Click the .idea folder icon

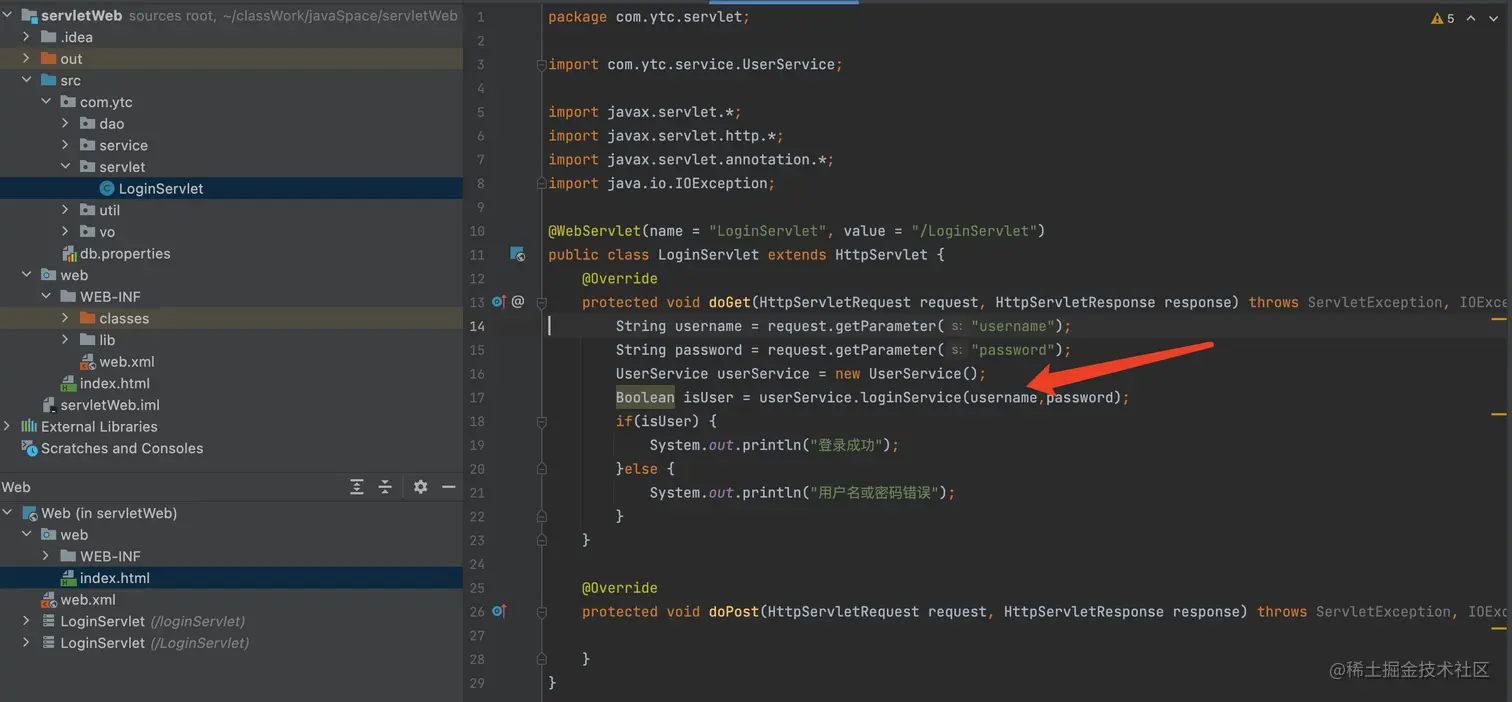point(49,38)
